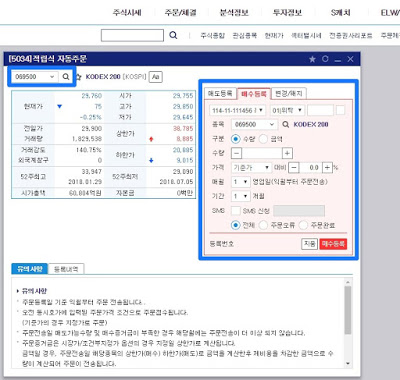Select the 주문오류 radio option
This screenshot has width=400, height=380.
(x=263, y=225)
